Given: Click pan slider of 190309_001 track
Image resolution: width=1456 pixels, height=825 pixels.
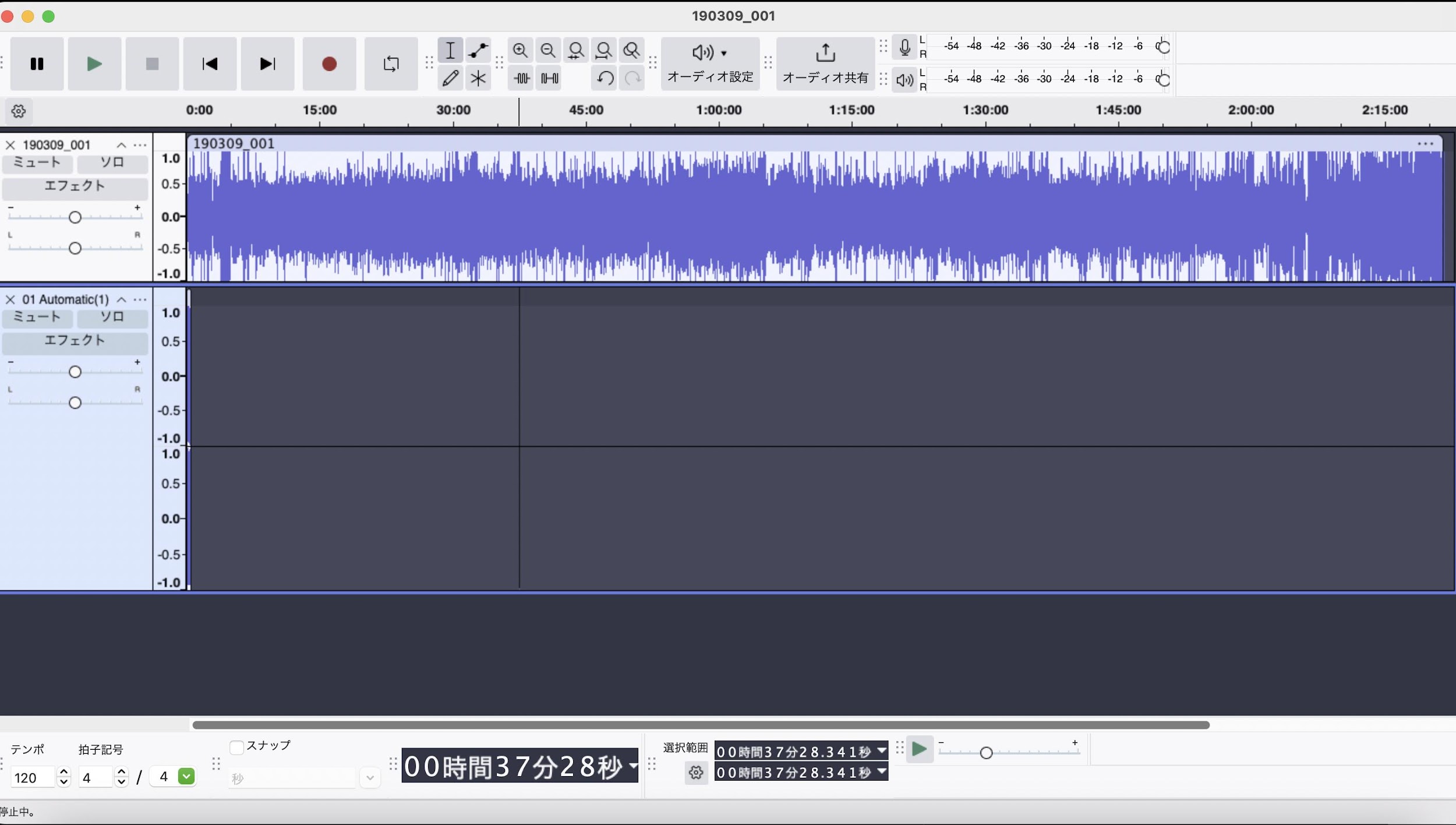Looking at the screenshot, I should [x=75, y=248].
